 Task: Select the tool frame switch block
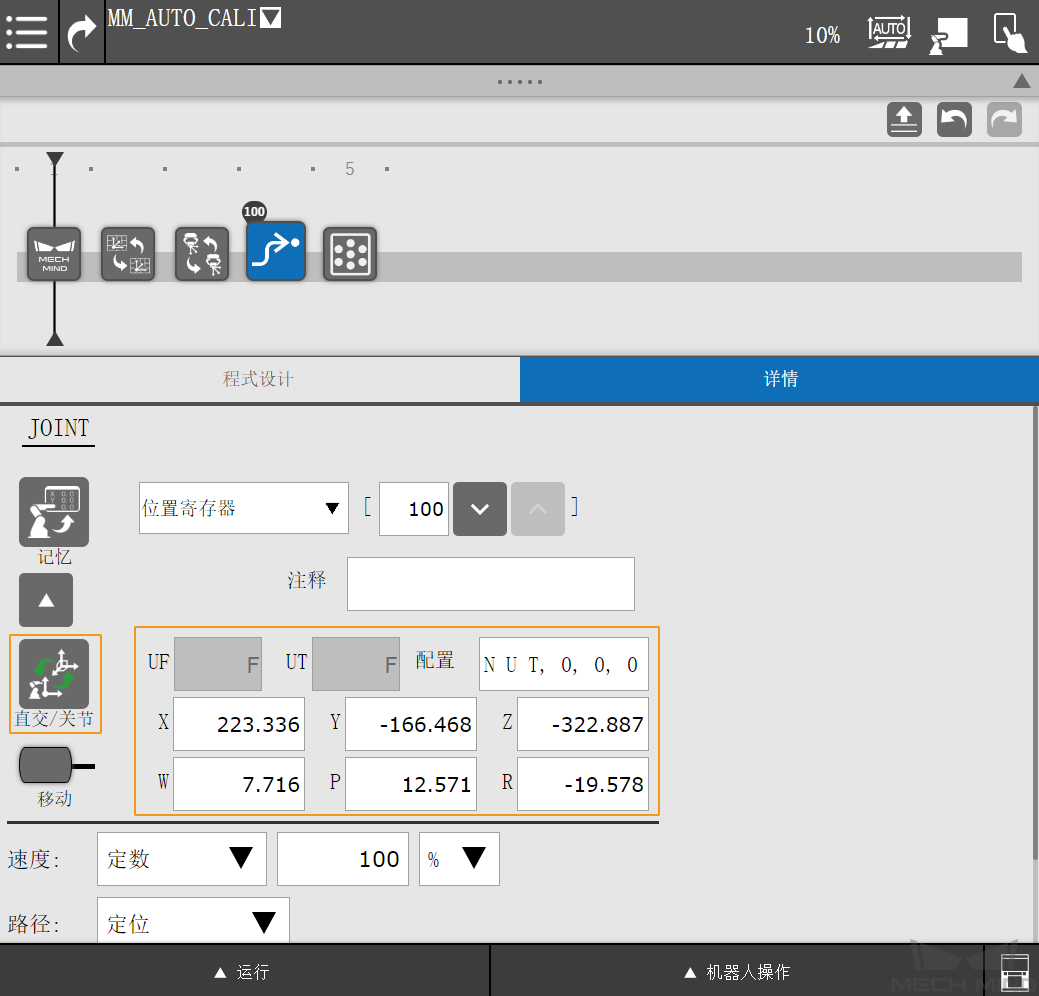point(202,254)
